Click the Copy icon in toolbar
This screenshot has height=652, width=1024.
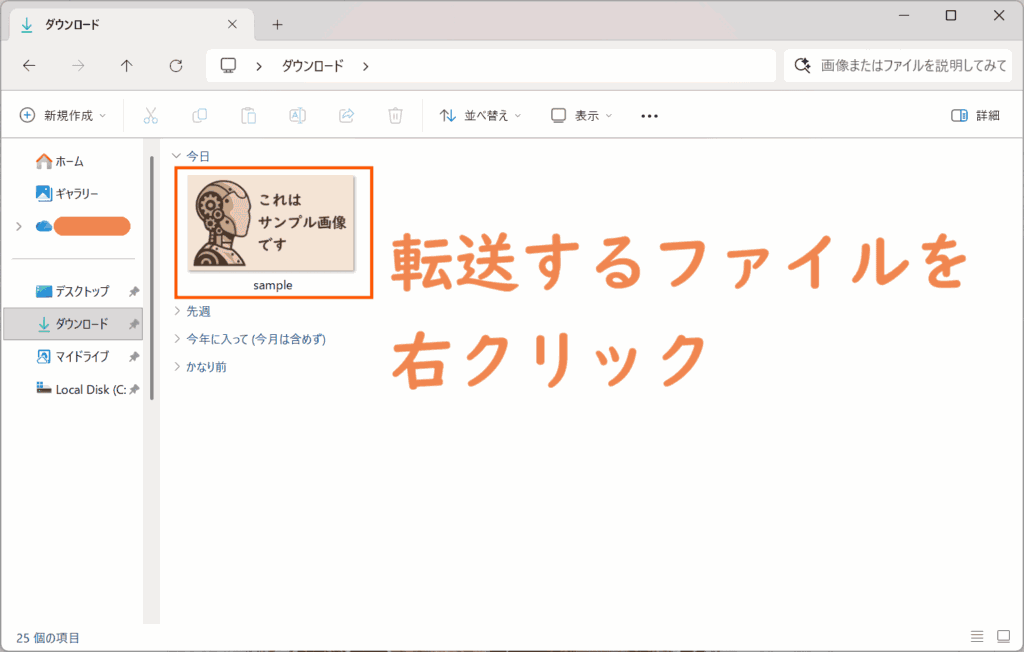coord(199,116)
